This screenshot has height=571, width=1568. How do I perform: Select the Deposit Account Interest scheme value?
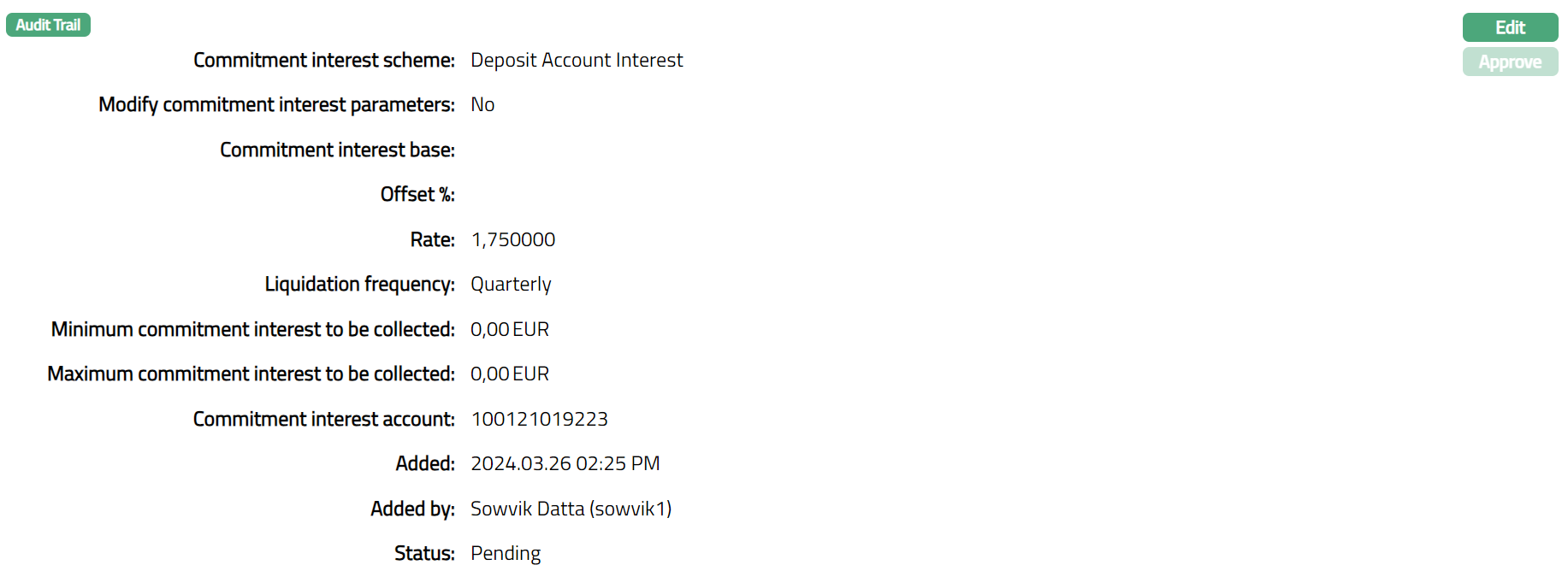point(577,61)
